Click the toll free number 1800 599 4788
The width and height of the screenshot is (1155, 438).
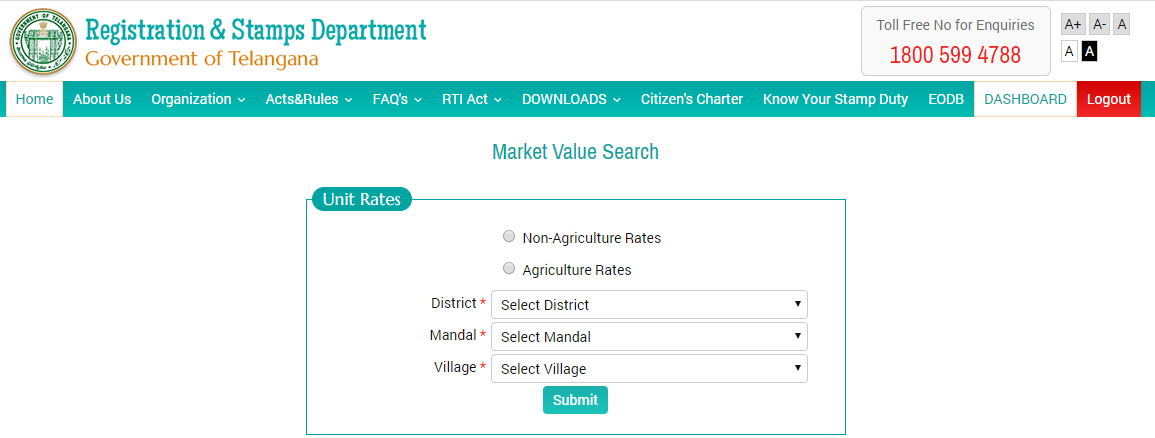[x=955, y=55]
